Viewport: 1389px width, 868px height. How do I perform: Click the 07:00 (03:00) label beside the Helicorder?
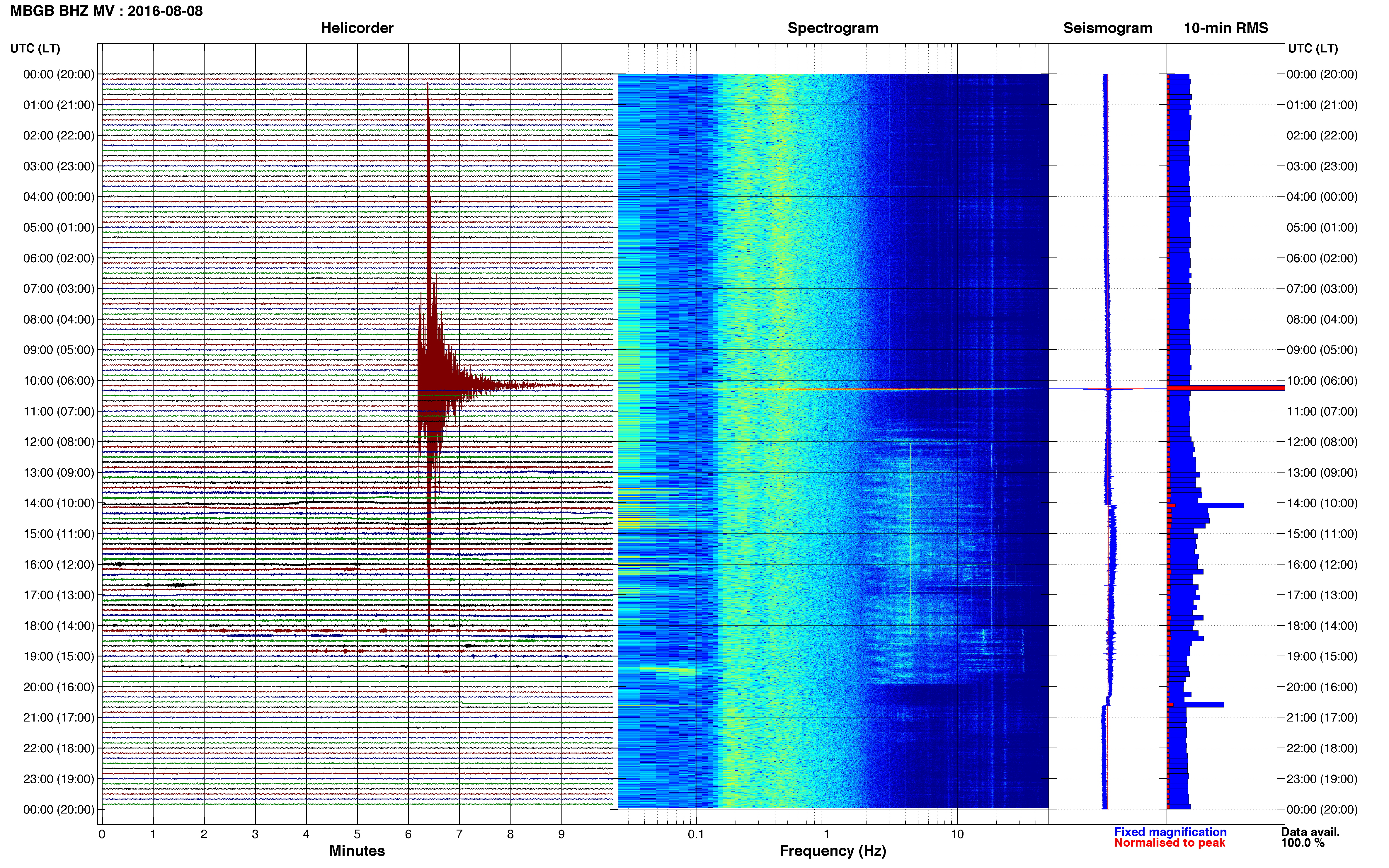coord(59,289)
